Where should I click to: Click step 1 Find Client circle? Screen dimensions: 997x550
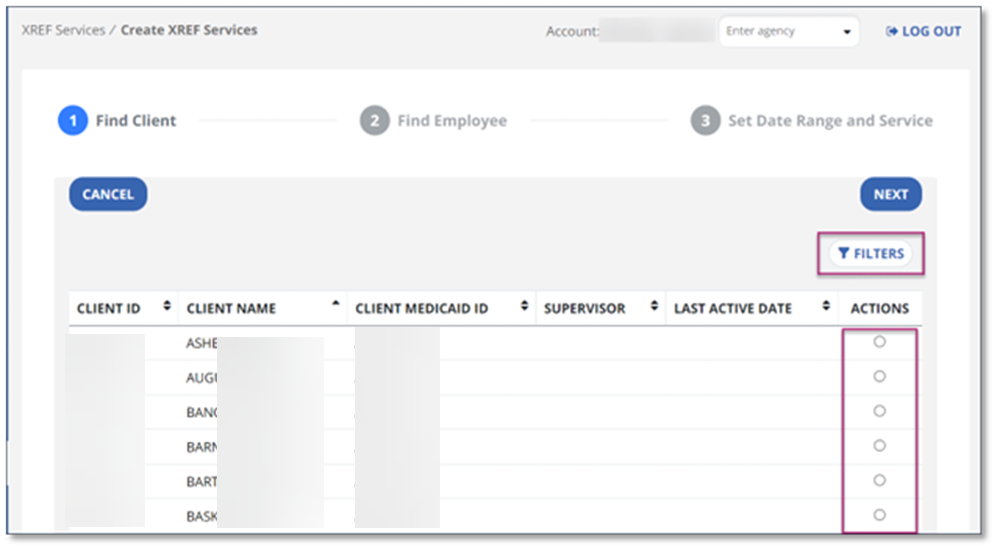(x=73, y=121)
